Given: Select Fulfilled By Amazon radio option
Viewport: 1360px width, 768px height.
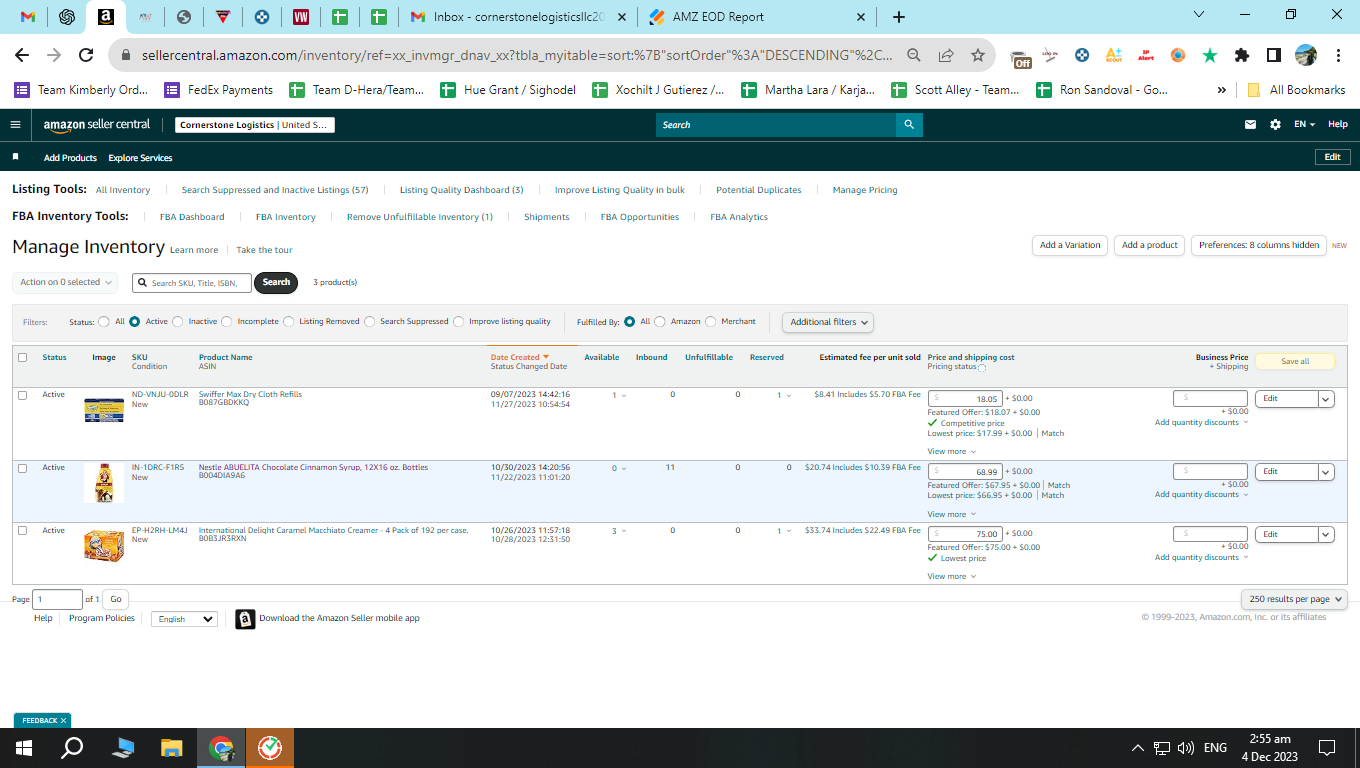Looking at the screenshot, I should tap(660, 322).
